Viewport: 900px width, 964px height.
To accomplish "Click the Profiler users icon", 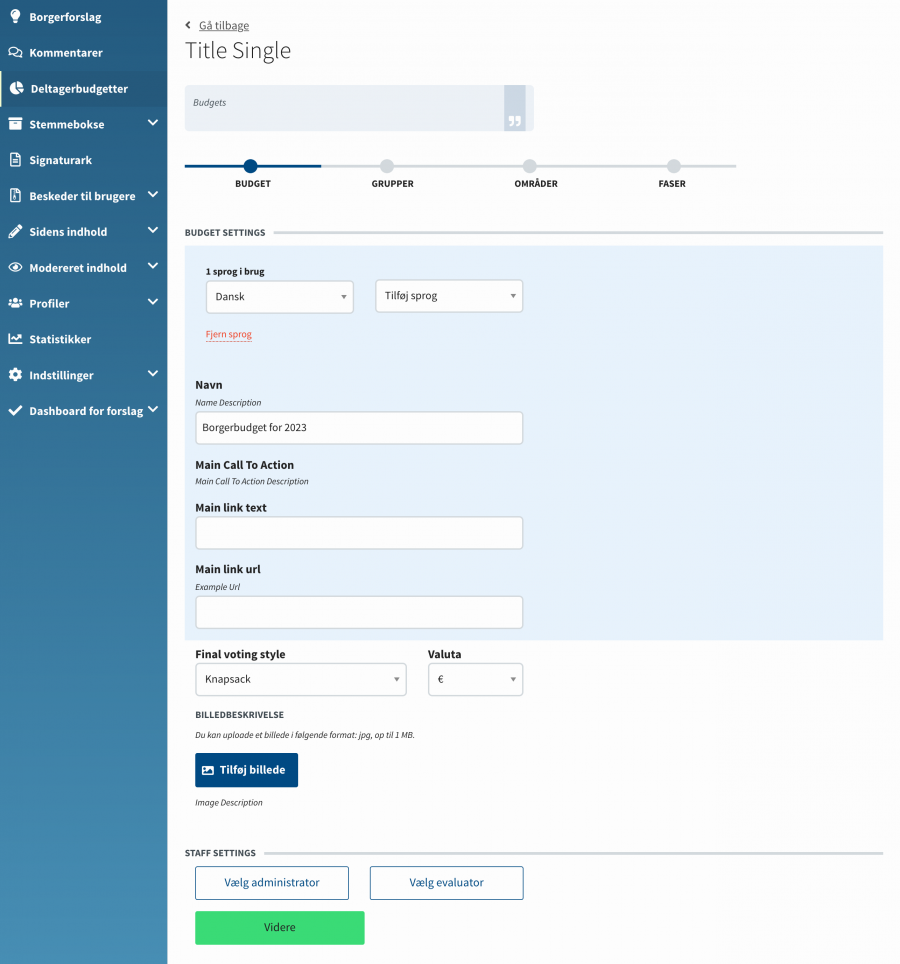I will [14, 303].
